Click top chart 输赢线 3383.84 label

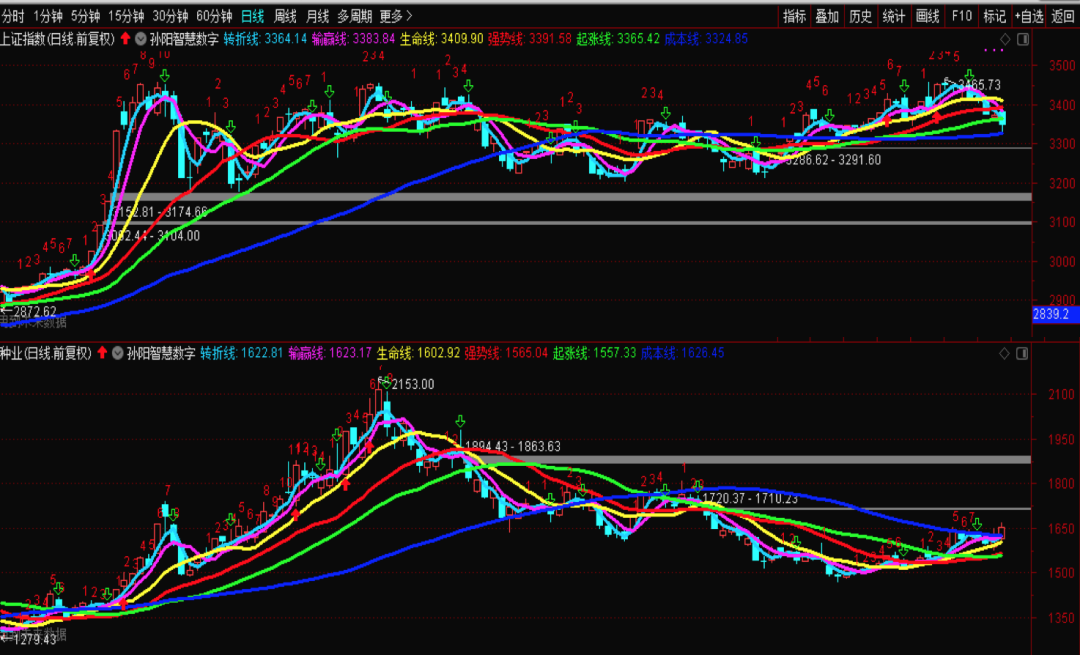353,39
